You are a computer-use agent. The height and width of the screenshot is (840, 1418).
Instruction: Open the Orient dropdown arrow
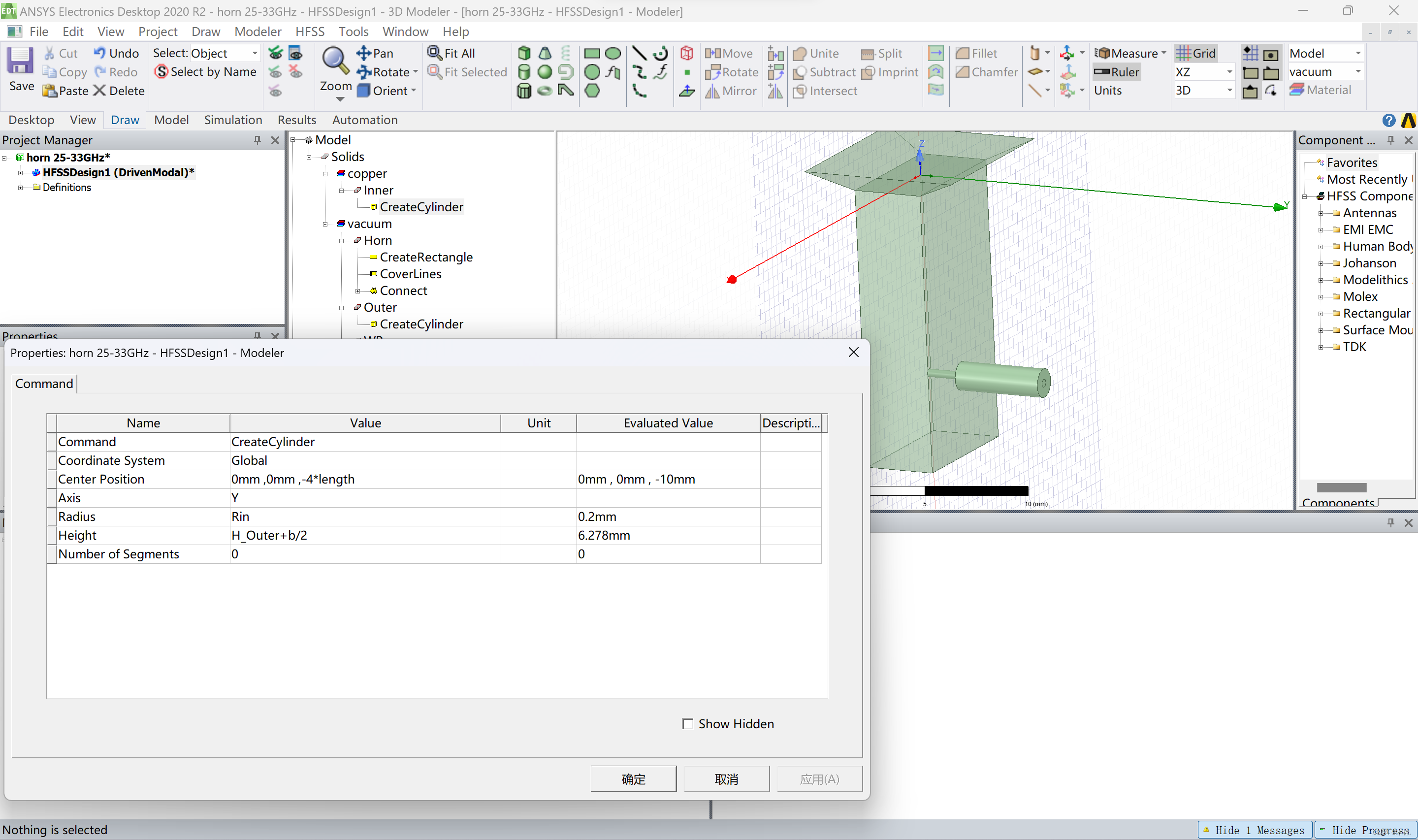pos(414,91)
